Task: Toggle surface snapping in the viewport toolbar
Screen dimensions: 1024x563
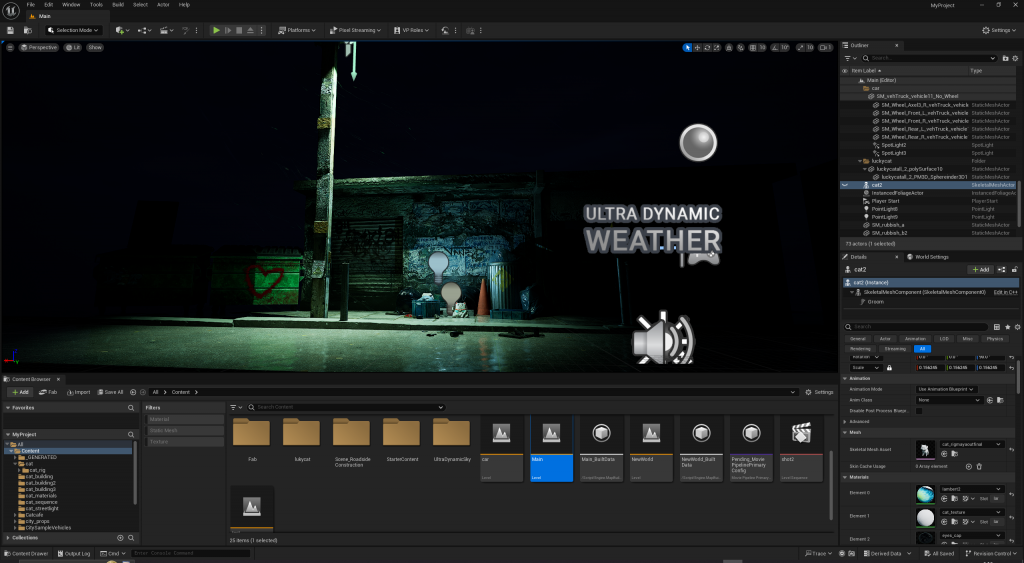Action: (741, 48)
